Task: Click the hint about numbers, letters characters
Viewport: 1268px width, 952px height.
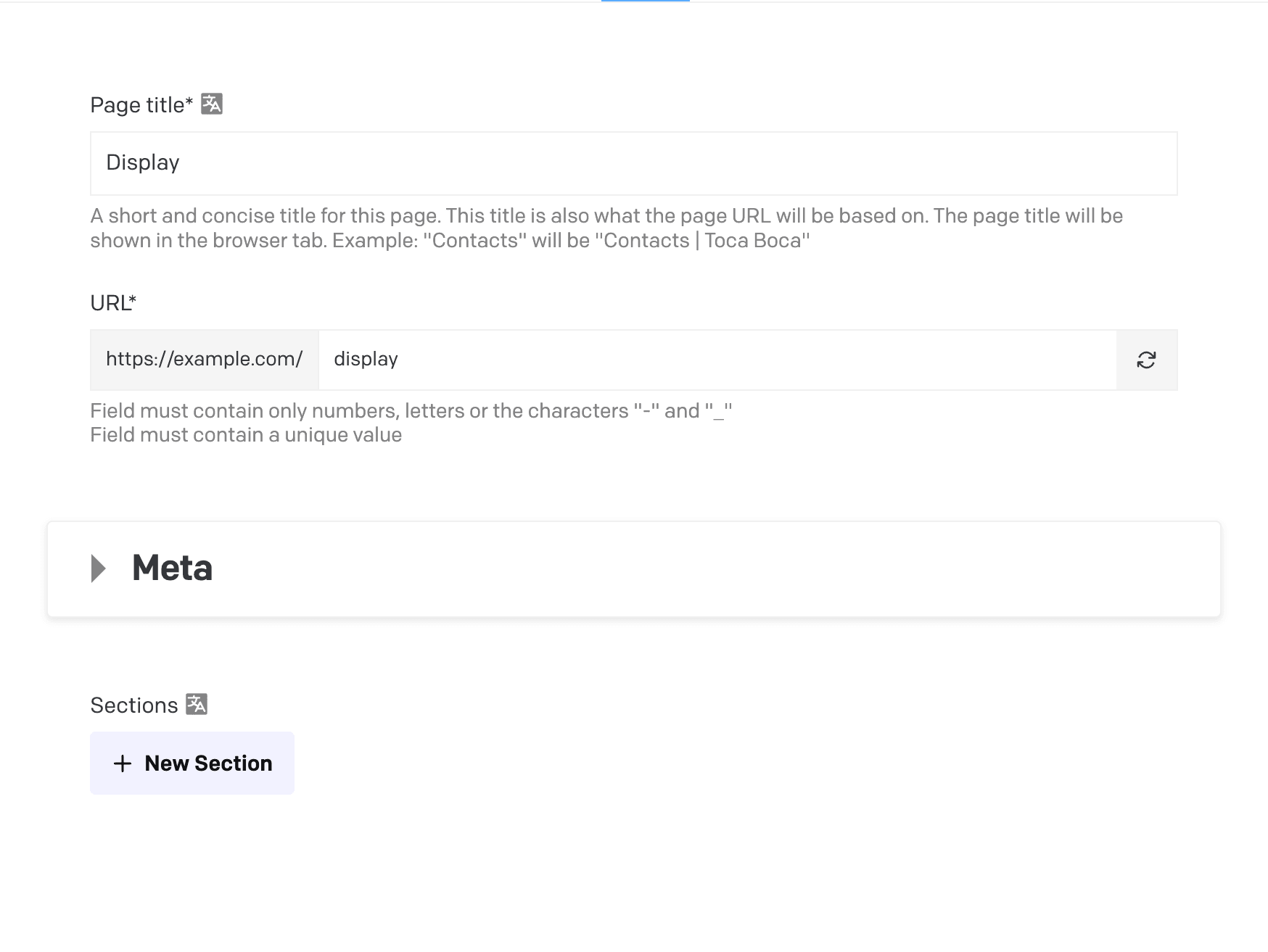Action: point(411,411)
